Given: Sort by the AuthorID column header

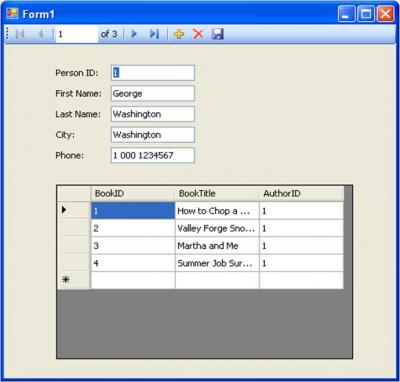Looking at the screenshot, I should point(301,194).
